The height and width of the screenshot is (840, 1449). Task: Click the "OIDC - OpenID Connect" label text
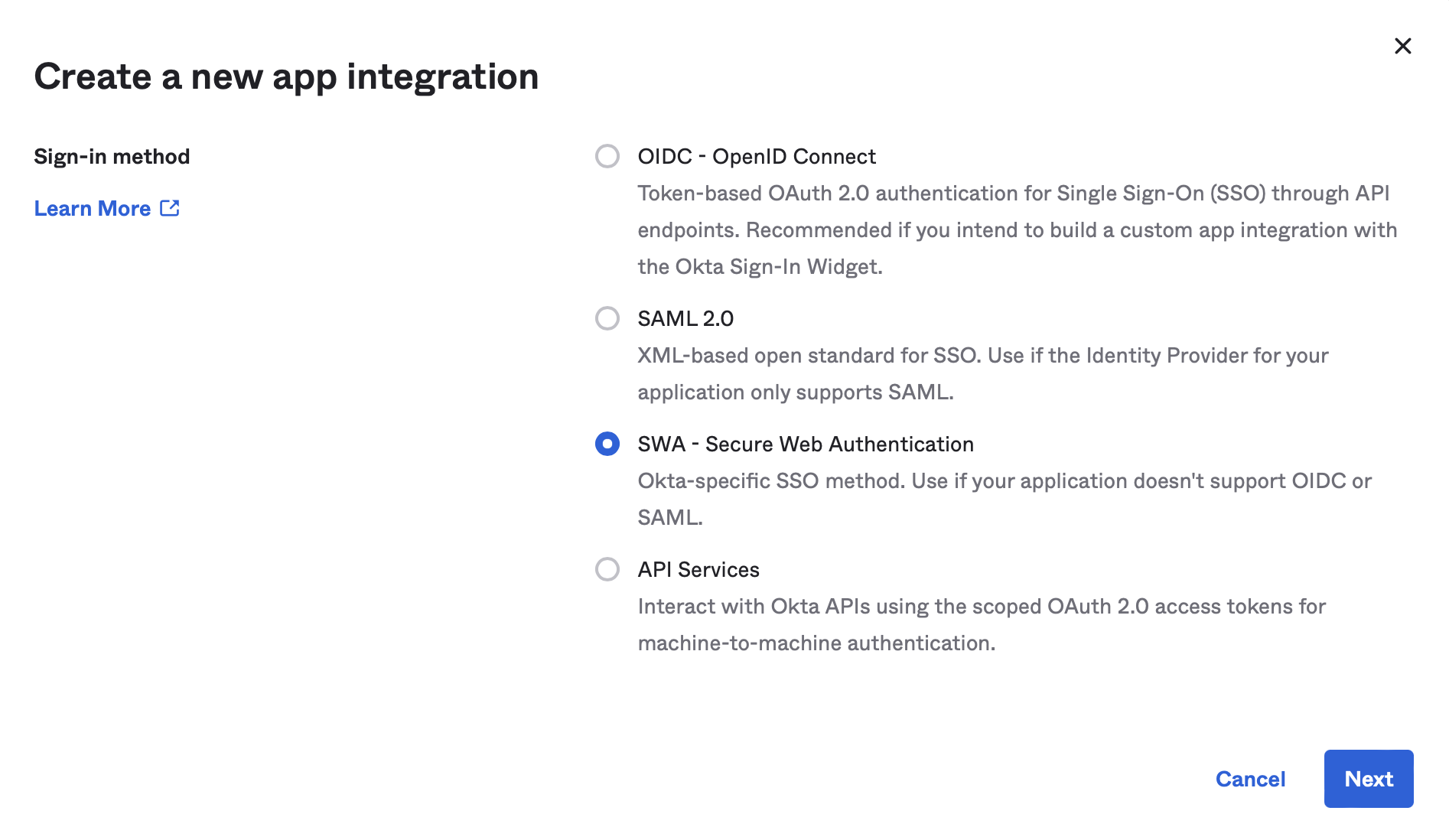pos(756,156)
